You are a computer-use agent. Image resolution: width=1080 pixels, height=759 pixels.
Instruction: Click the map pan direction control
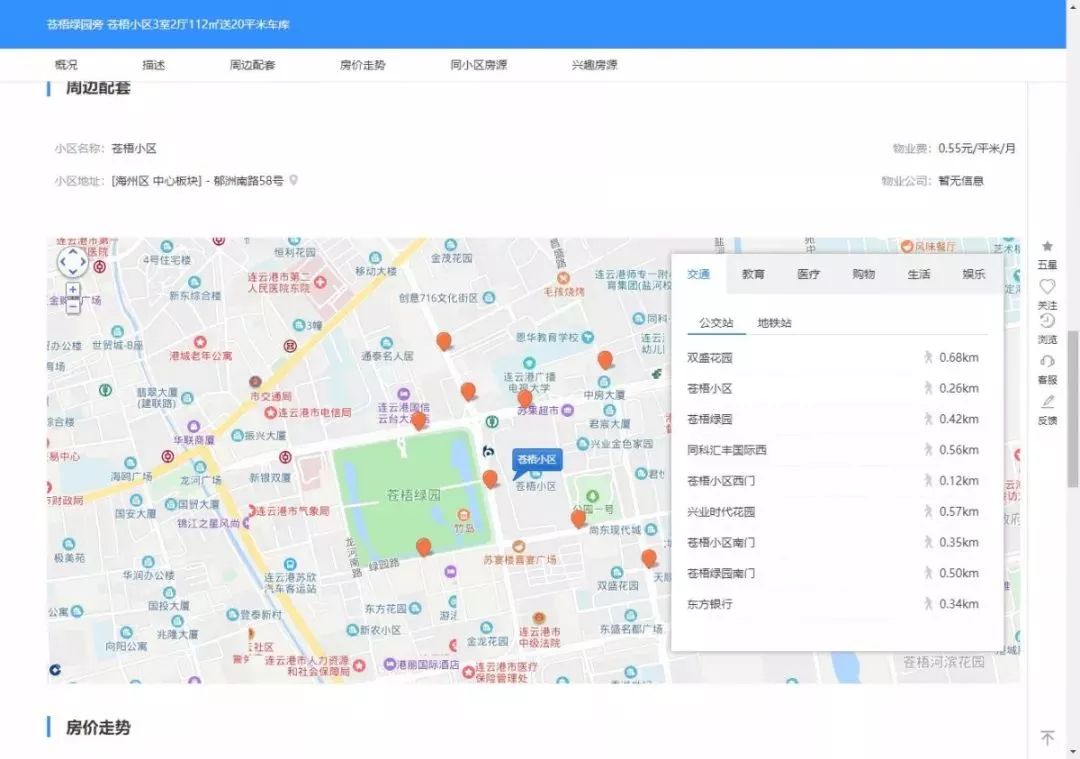(72, 262)
